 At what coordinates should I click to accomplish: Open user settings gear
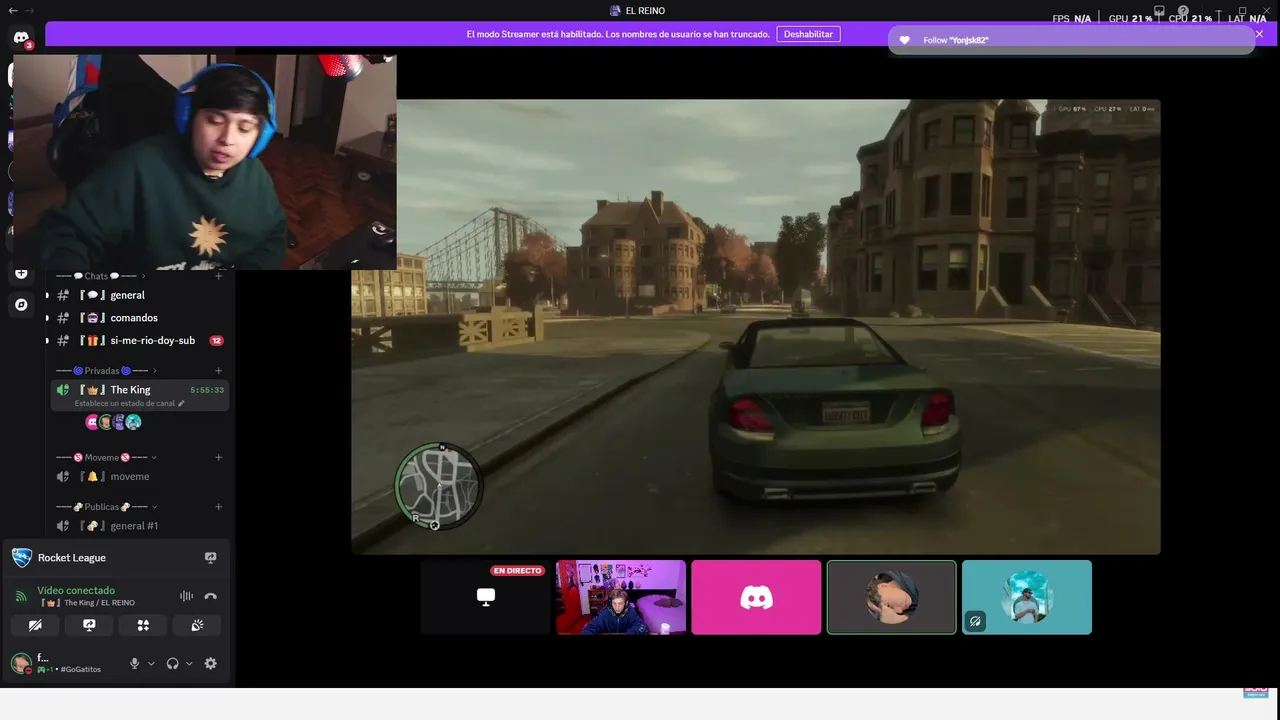point(210,663)
